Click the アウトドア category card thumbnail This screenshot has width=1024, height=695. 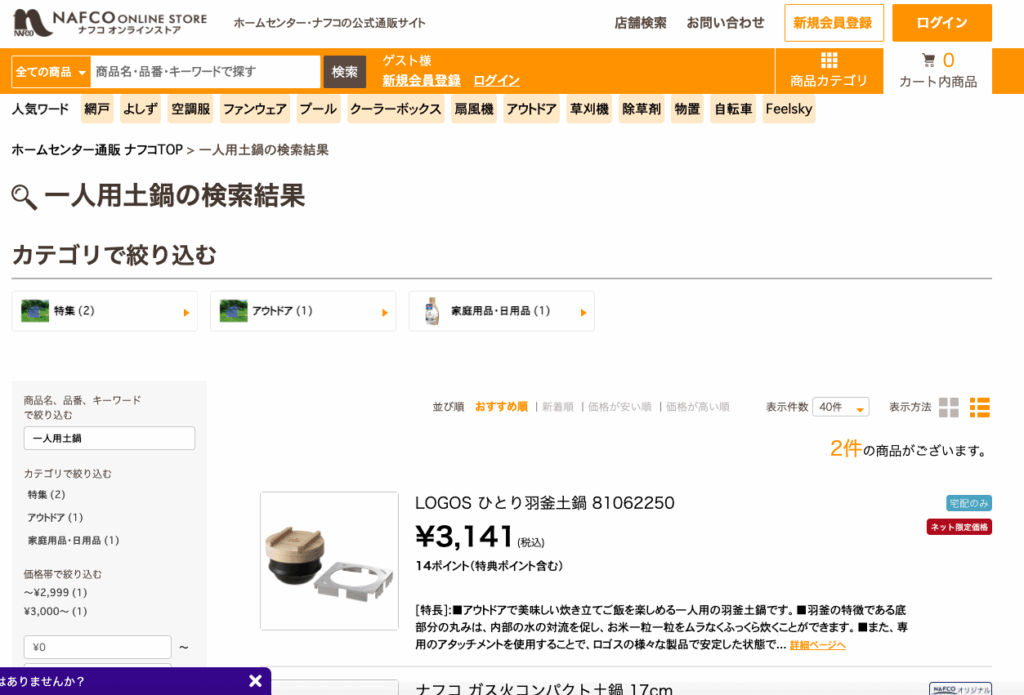pyautogui.click(x=234, y=311)
